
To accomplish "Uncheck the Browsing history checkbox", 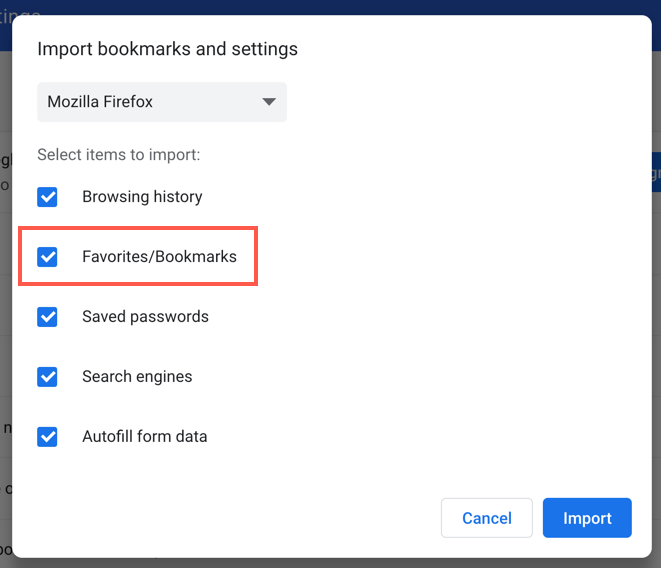I will coord(47,197).
